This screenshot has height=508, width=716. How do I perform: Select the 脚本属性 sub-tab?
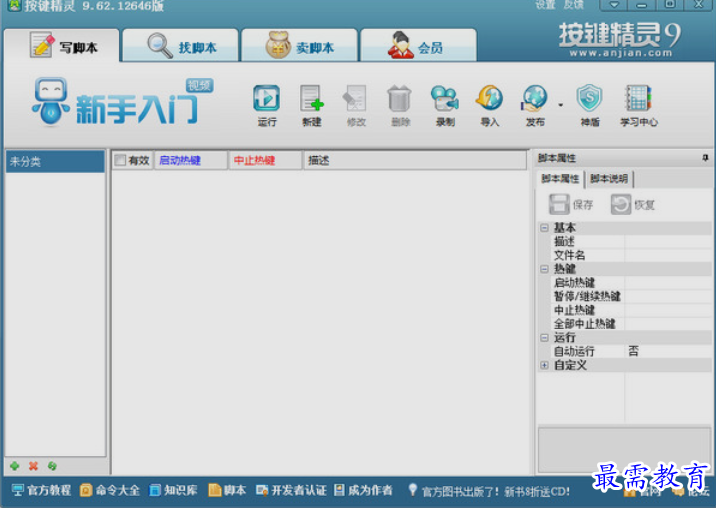[x=560, y=179]
